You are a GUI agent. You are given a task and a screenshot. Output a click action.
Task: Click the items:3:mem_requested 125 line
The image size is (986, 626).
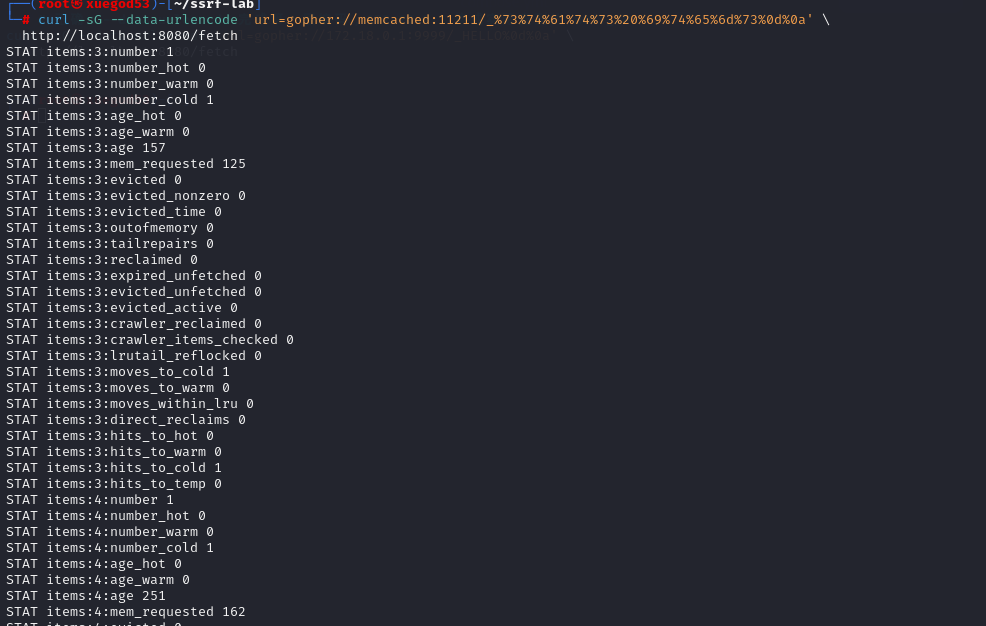[126, 164]
